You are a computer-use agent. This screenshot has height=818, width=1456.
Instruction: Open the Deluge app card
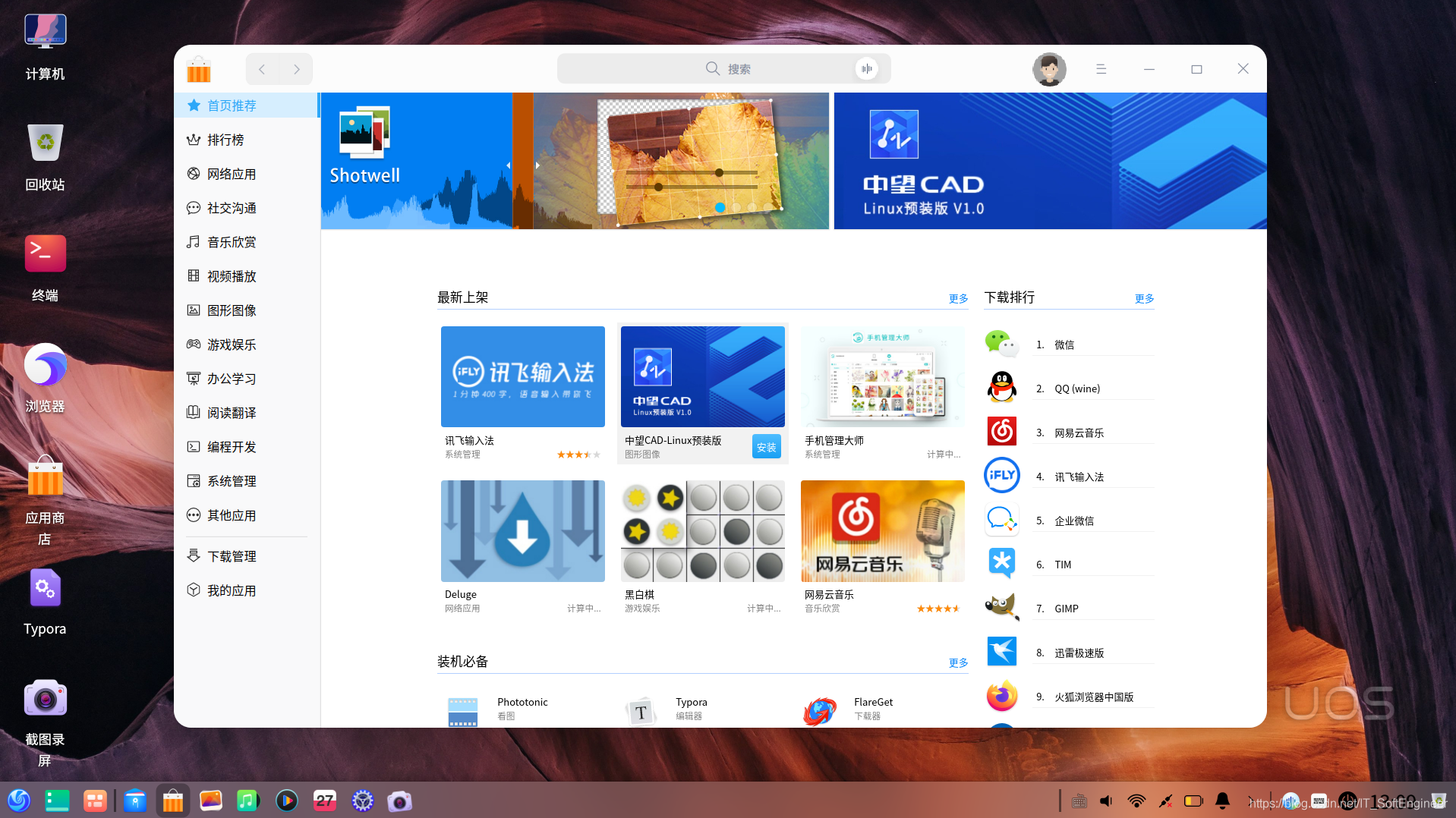coord(523,547)
